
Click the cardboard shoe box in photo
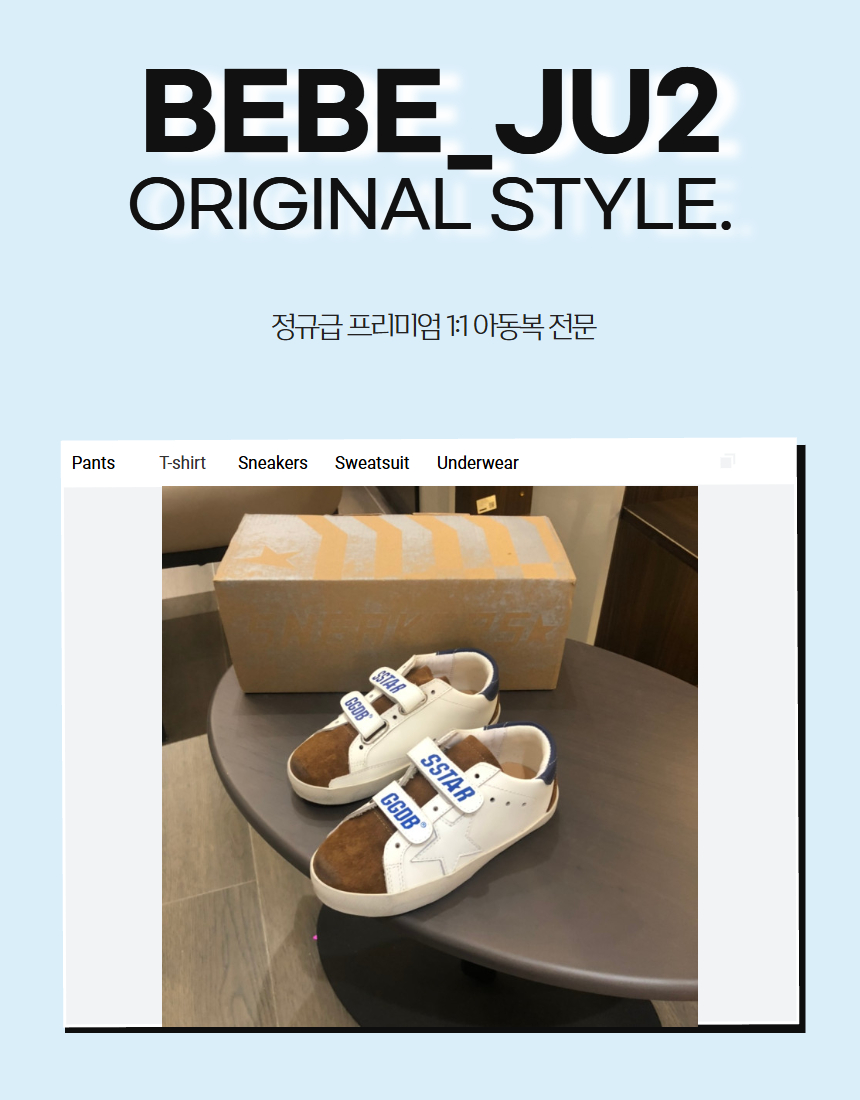pyautogui.click(x=394, y=602)
